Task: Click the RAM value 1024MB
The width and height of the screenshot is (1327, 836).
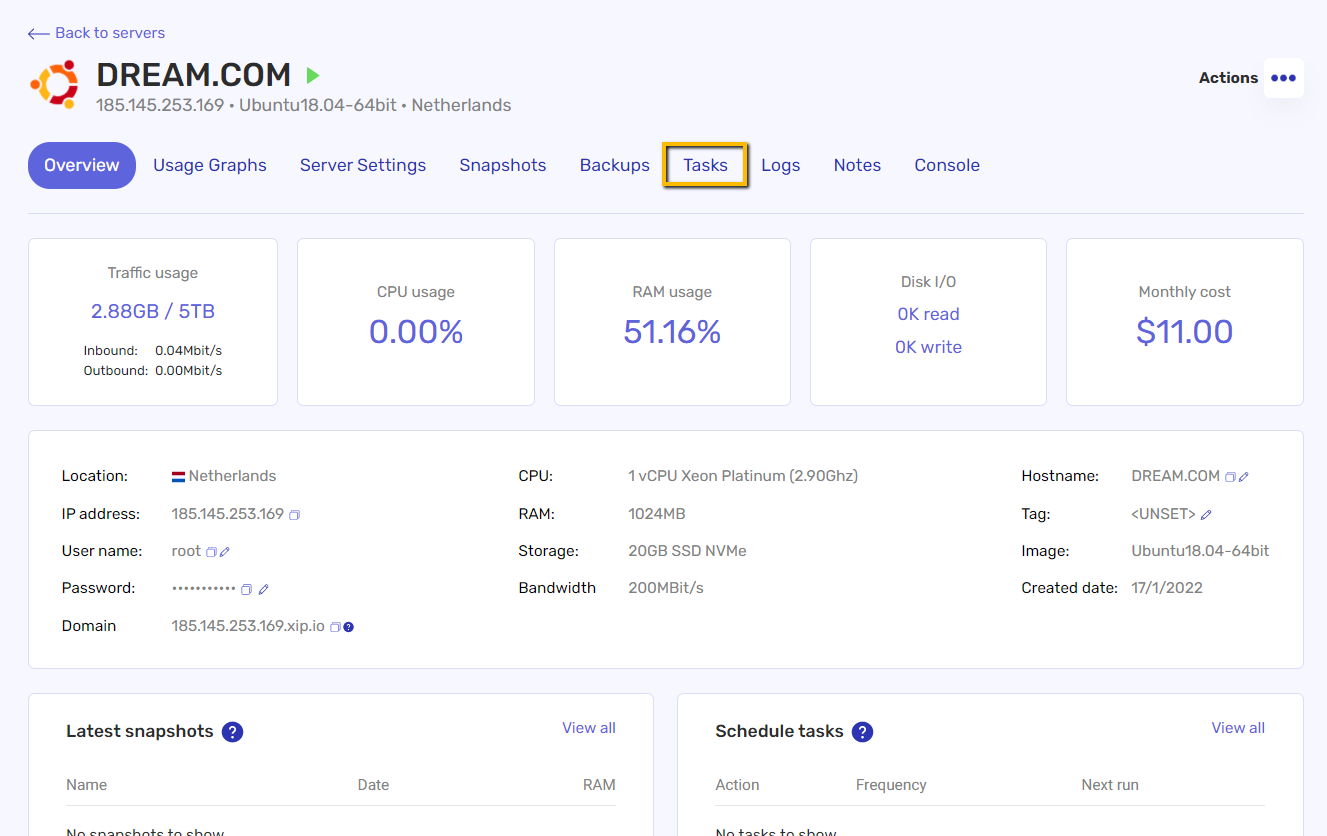Action: click(x=657, y=514)
